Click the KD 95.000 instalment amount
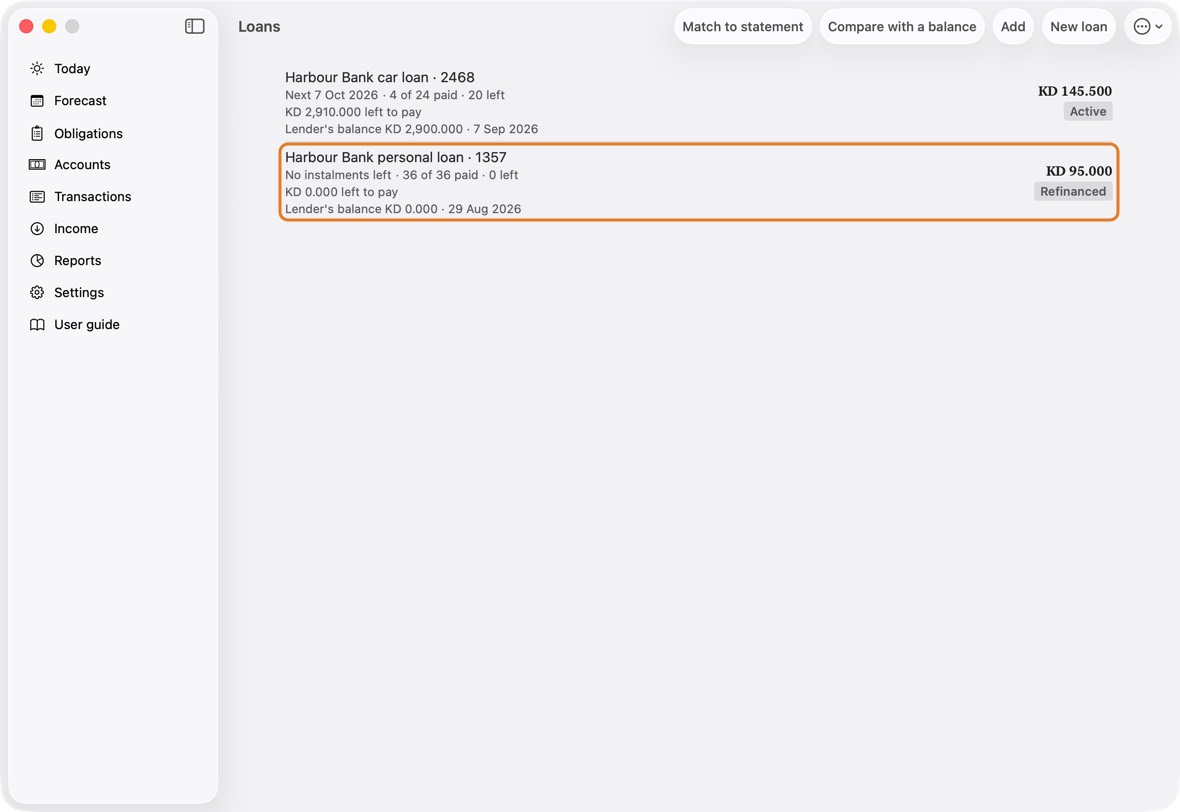This screenshot has width=1180, height=812. coord(1078,171)
